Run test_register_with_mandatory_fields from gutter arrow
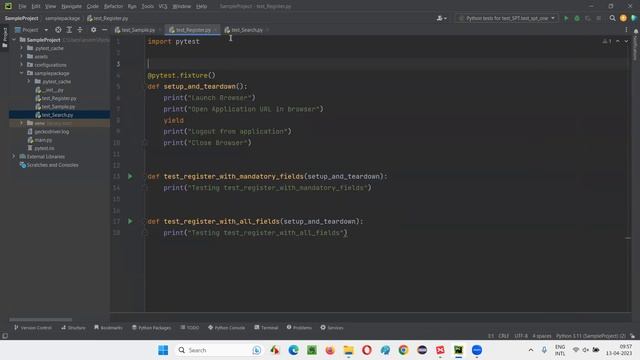640x360 pixels. [130, 176]
